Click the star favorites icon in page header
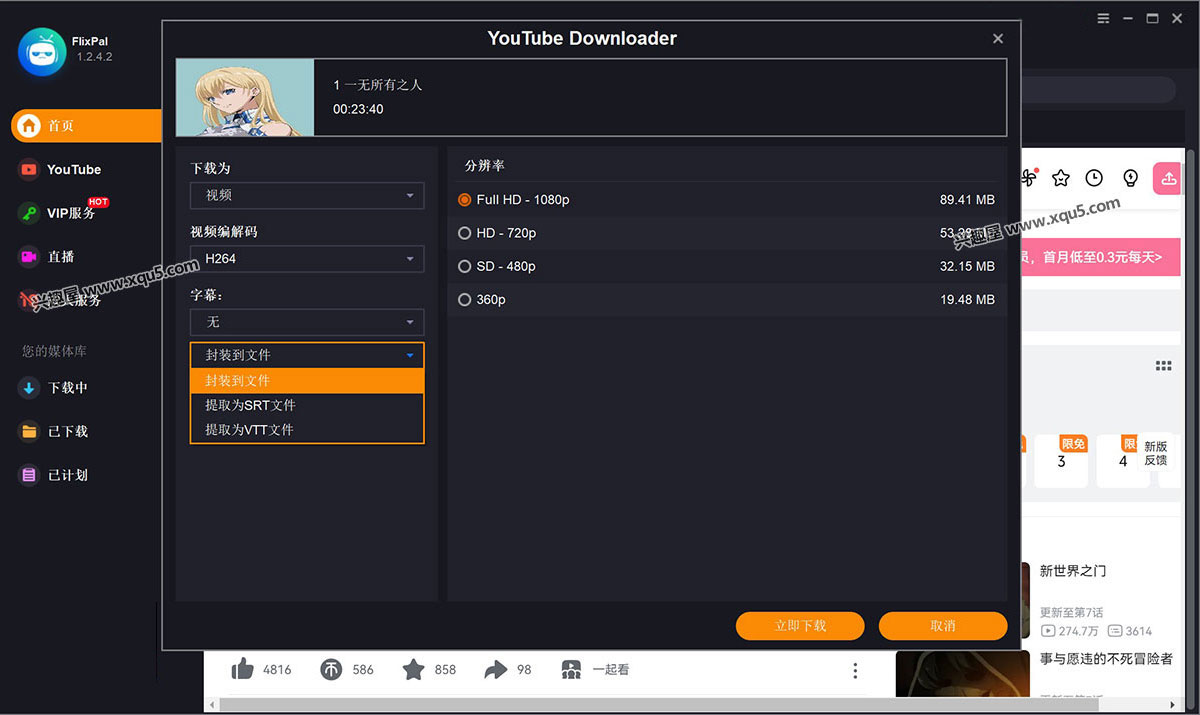 pos(1061,178)
